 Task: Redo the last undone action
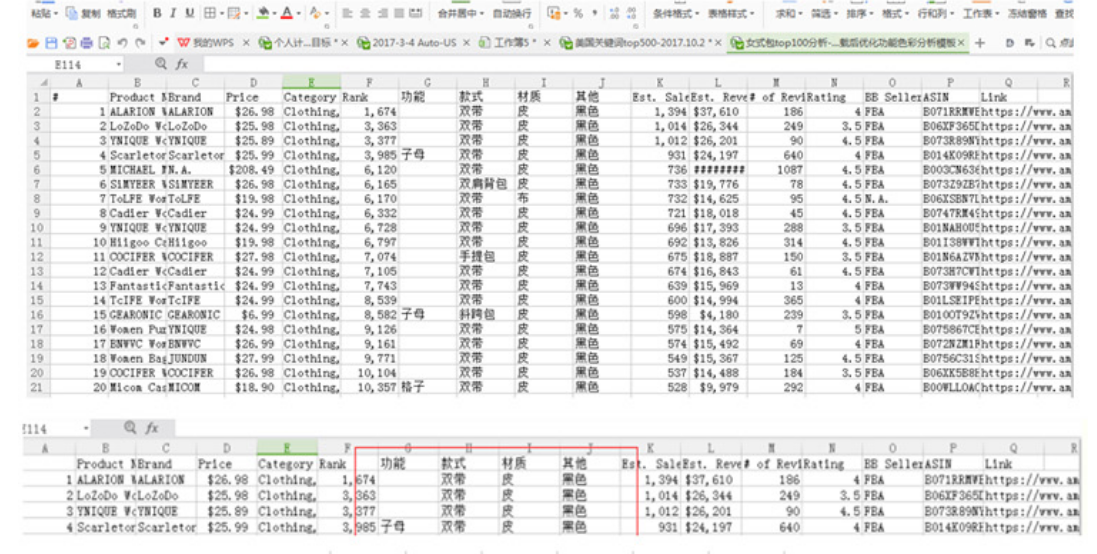tap(140, 43)
